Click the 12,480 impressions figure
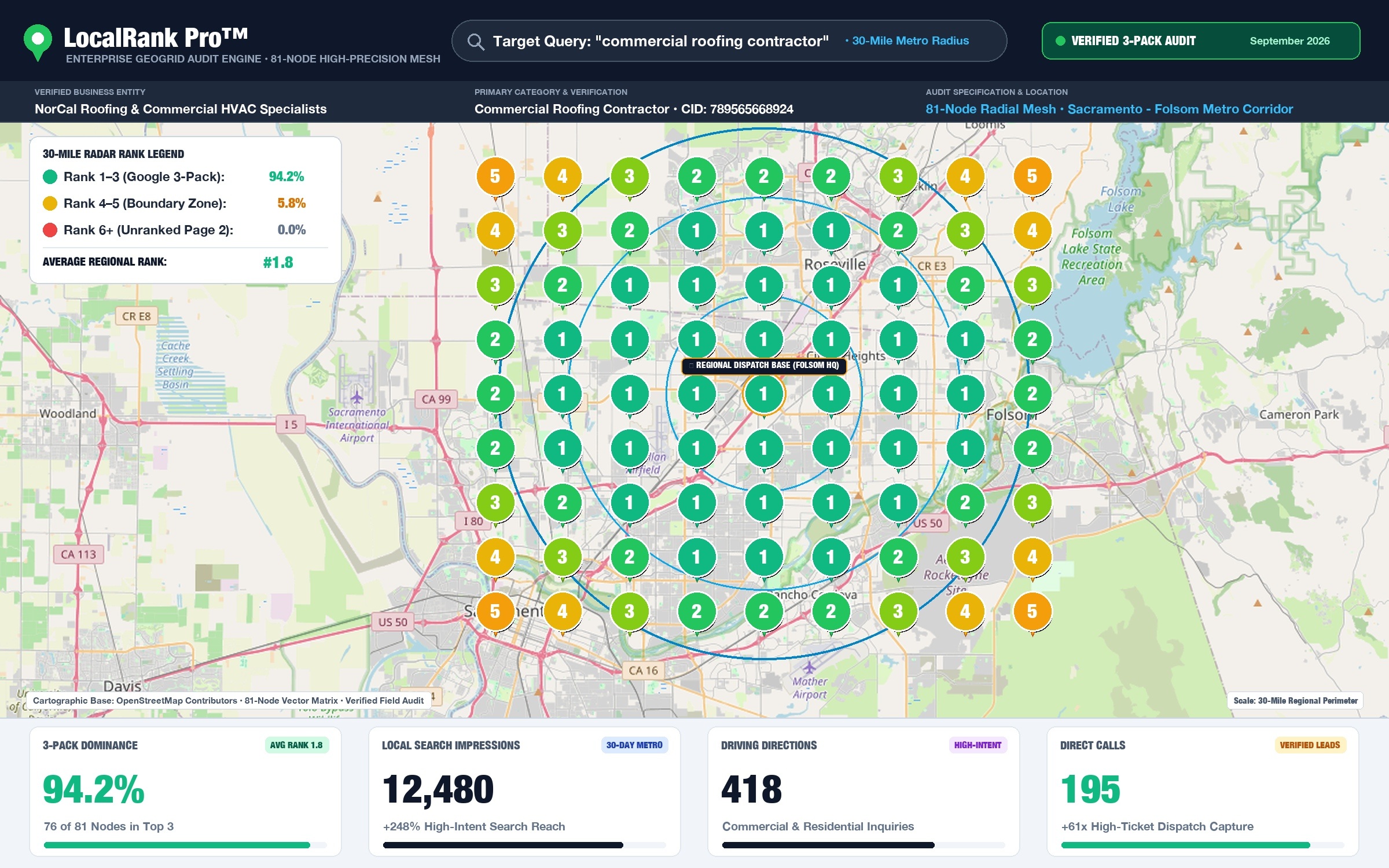Image resolution: width=1389 pixels, height=868 pixels. tap(438, 790)
